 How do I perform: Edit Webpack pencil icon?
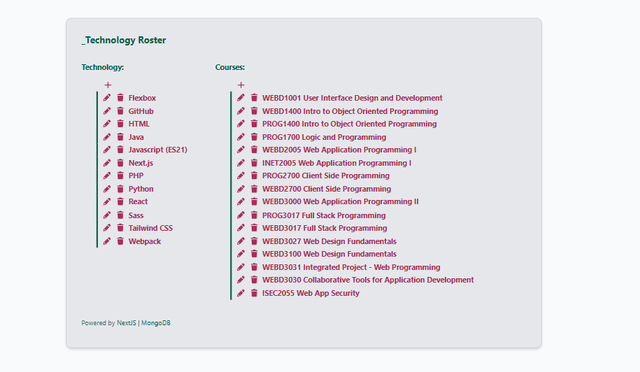(x=107, y=241)
